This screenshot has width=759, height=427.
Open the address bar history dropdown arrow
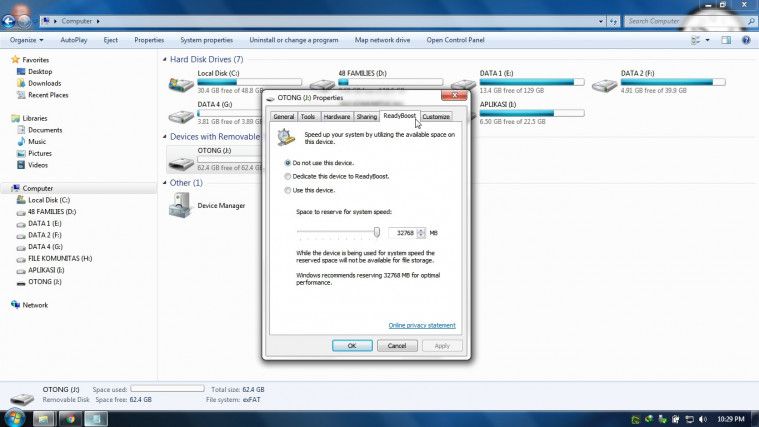[x=601, y=21]
